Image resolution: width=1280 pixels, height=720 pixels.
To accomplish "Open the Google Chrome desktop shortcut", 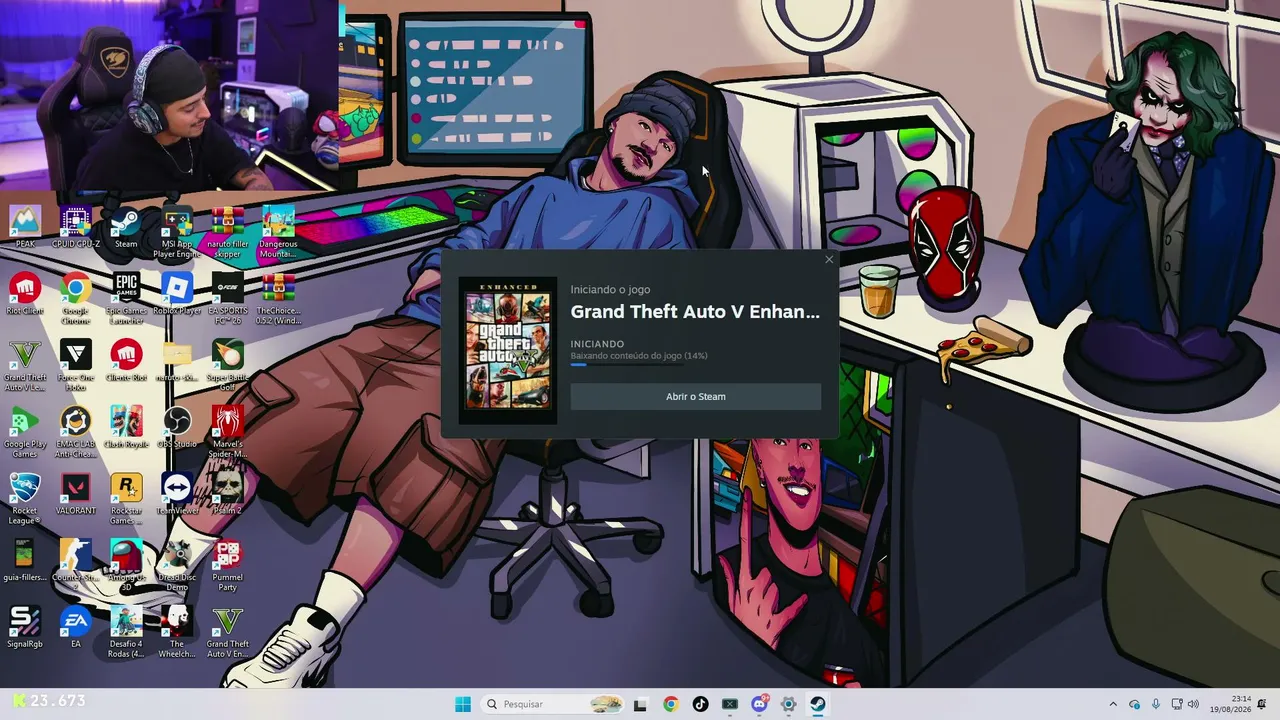I will (x=75, y=298).
